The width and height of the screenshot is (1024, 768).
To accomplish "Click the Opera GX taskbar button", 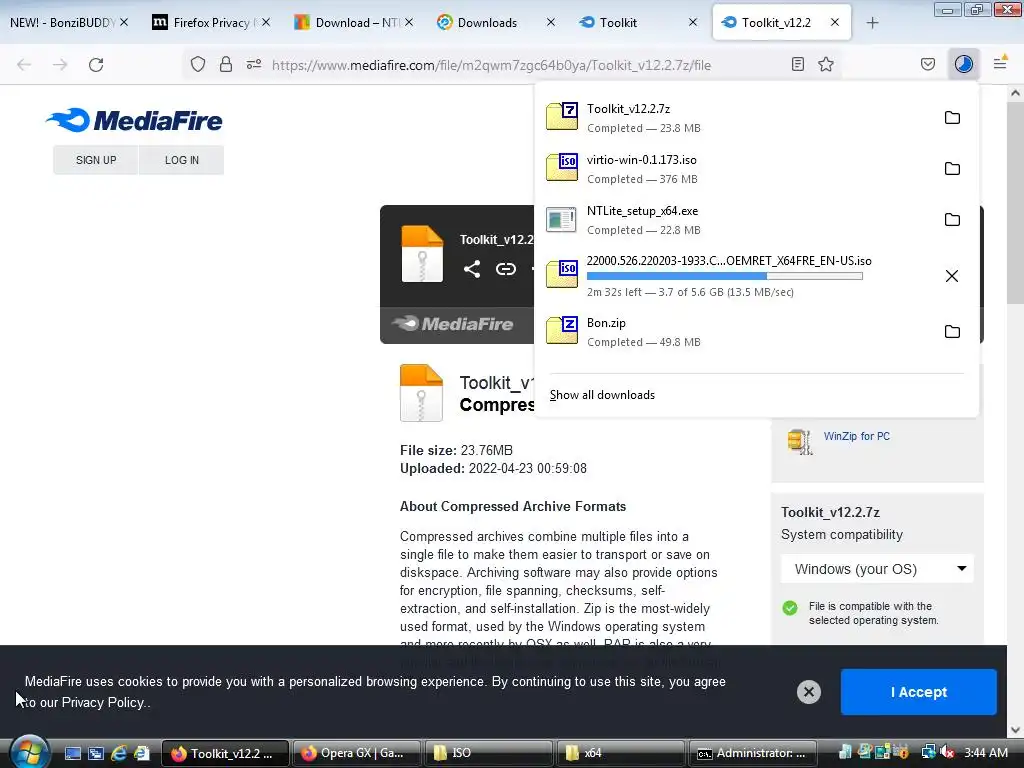I will (356, 753).
